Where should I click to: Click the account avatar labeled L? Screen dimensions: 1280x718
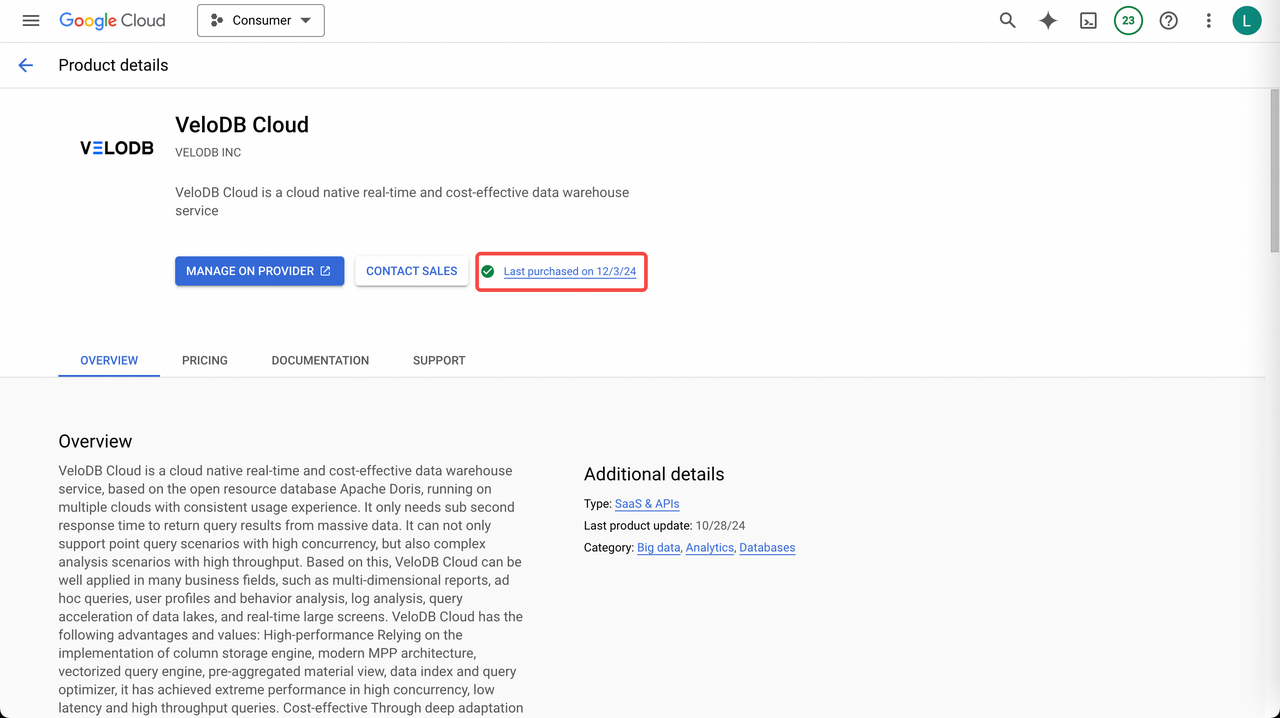pos(1247,20)
